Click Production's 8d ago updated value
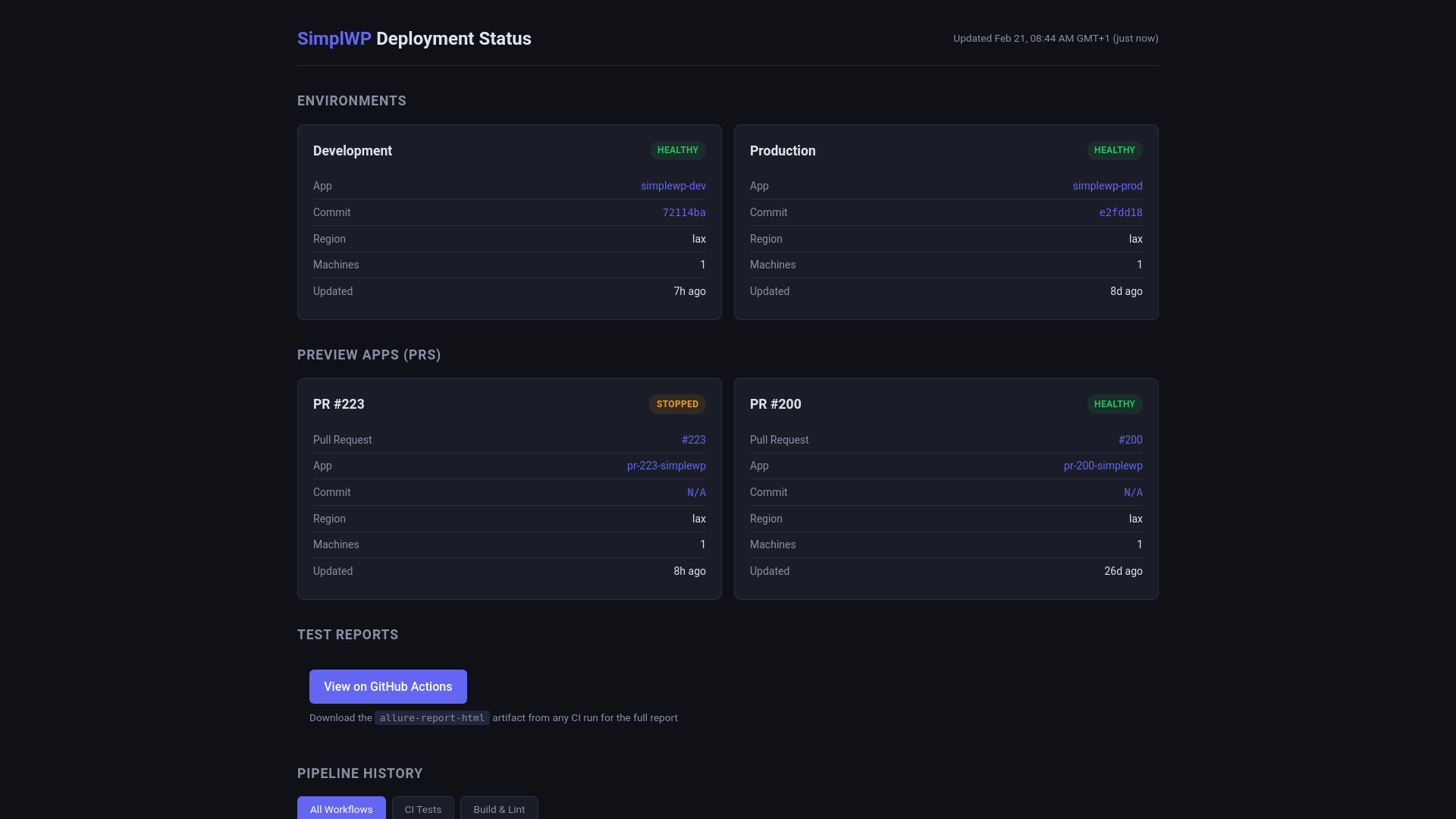The width and height of the screenshot is (1456, 819). tap(1126, 291)
